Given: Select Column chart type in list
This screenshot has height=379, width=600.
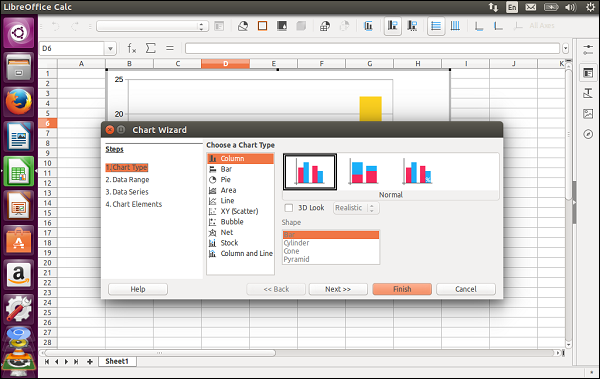Looking at the screenshot, I should [x=240, y=158].
